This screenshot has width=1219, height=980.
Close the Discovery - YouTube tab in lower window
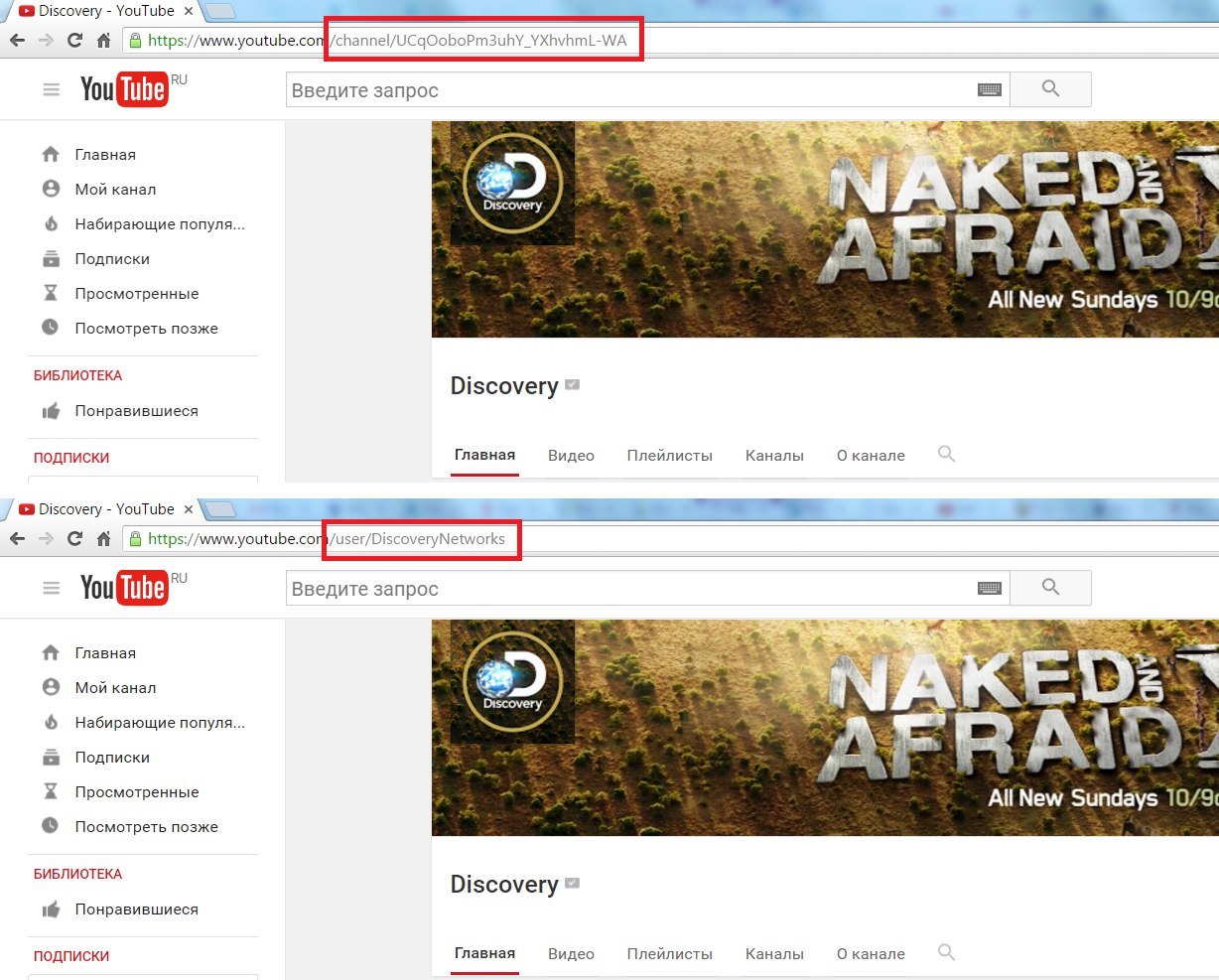click(x=189, y=509)
